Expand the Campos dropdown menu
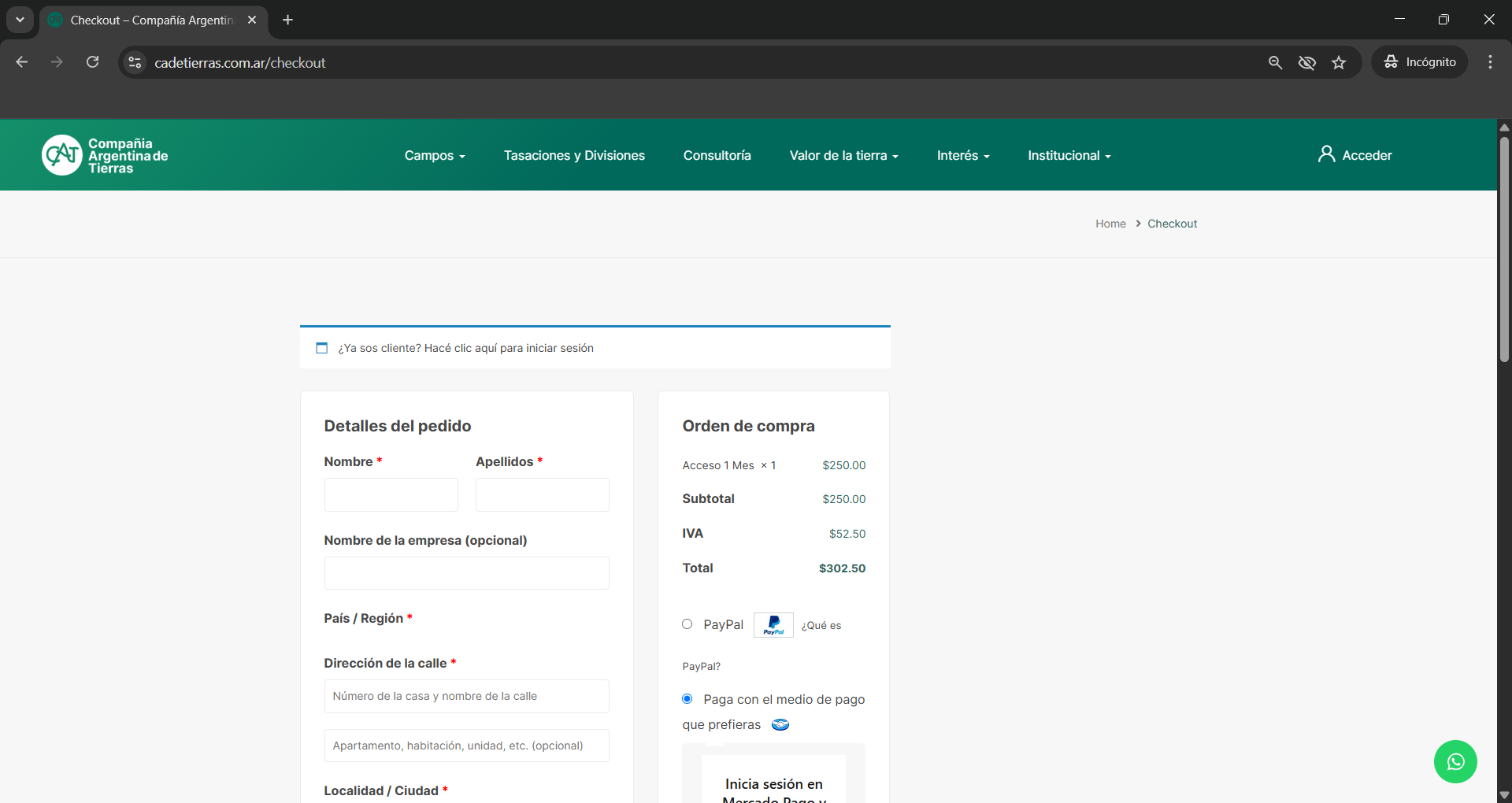The image size is (1512, 803). pyautogui.click(x=435, y=156)
